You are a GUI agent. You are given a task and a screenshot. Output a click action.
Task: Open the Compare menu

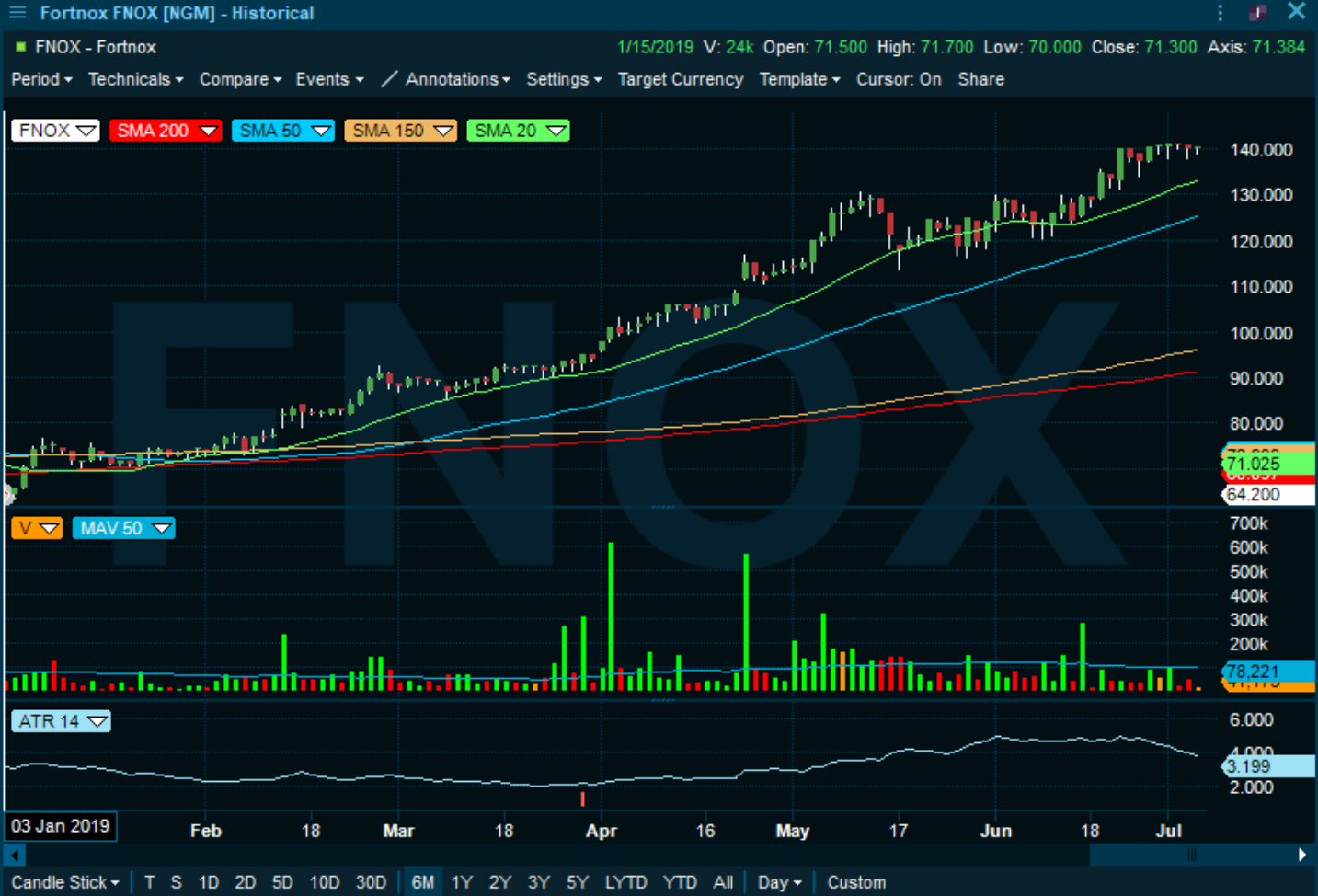(x=240, y=79)
